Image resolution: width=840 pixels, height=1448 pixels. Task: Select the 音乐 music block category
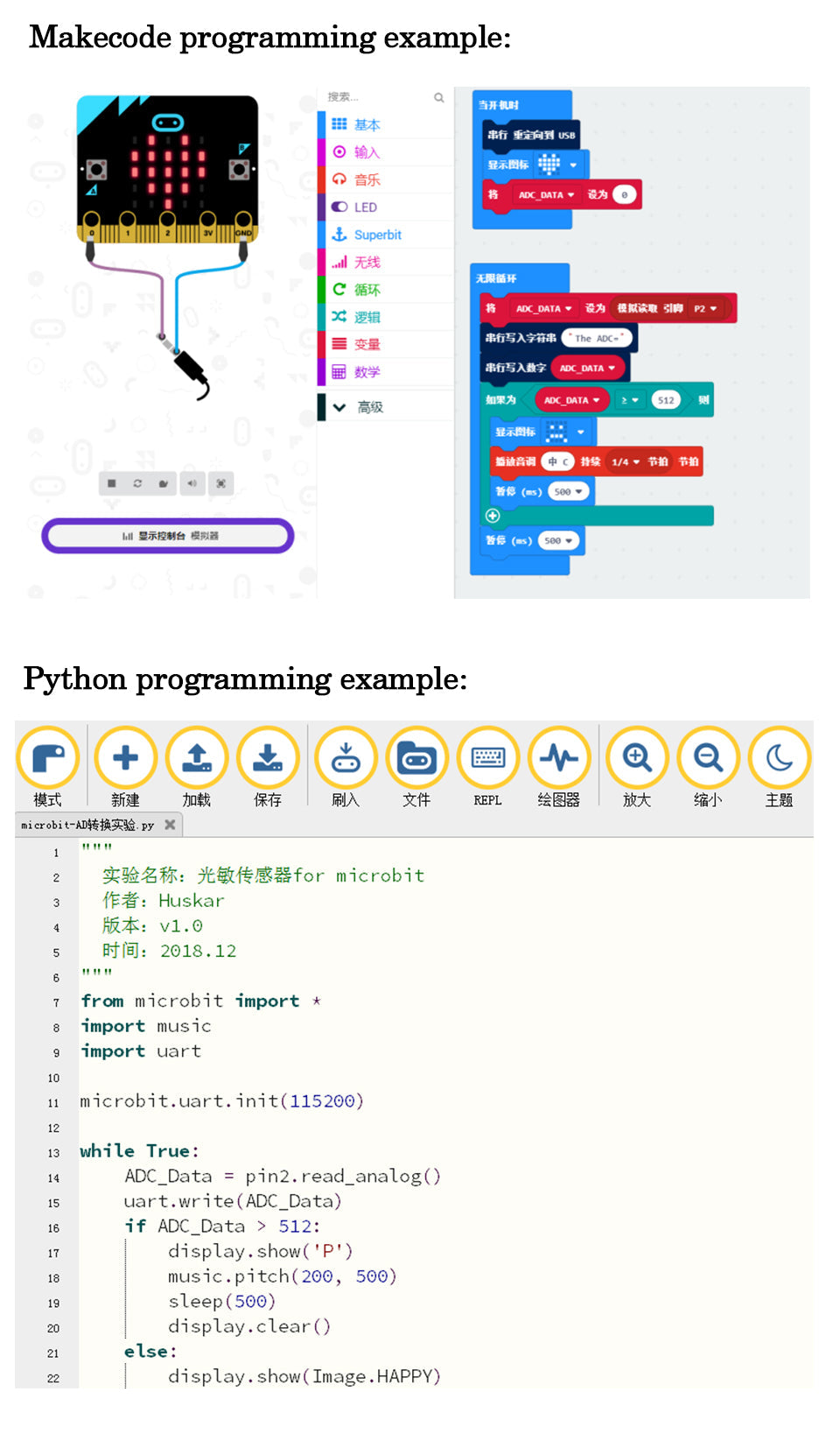pyautogui.click(x=367, y=179)
